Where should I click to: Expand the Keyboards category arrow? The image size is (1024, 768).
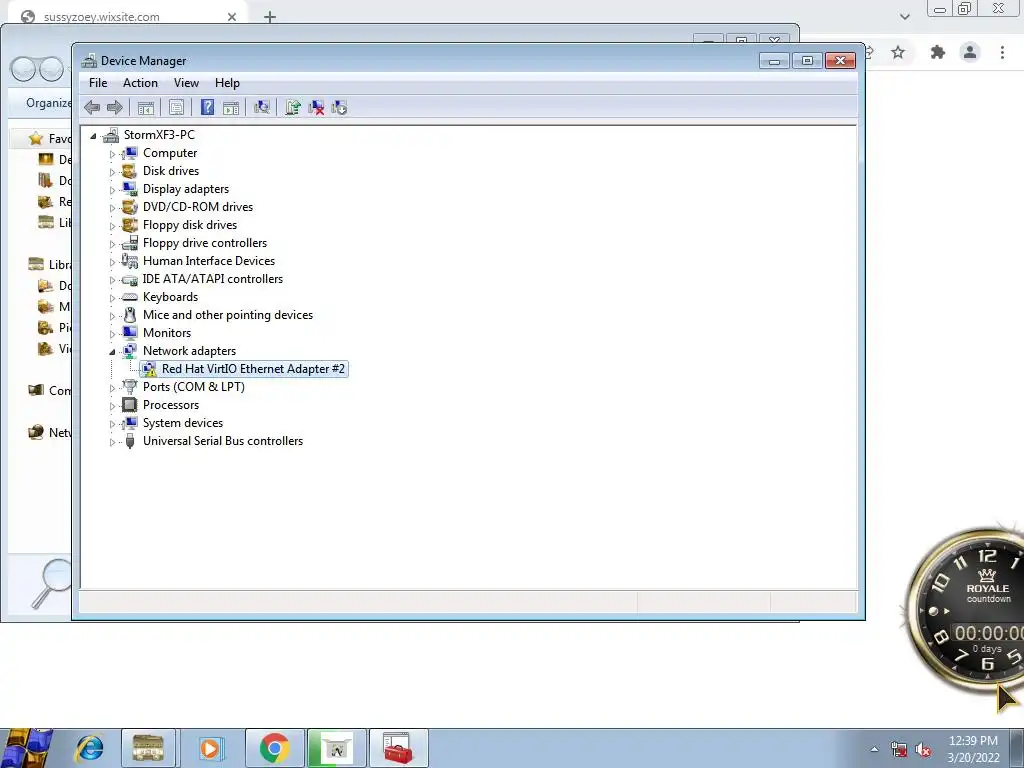(x=112, y=298)
